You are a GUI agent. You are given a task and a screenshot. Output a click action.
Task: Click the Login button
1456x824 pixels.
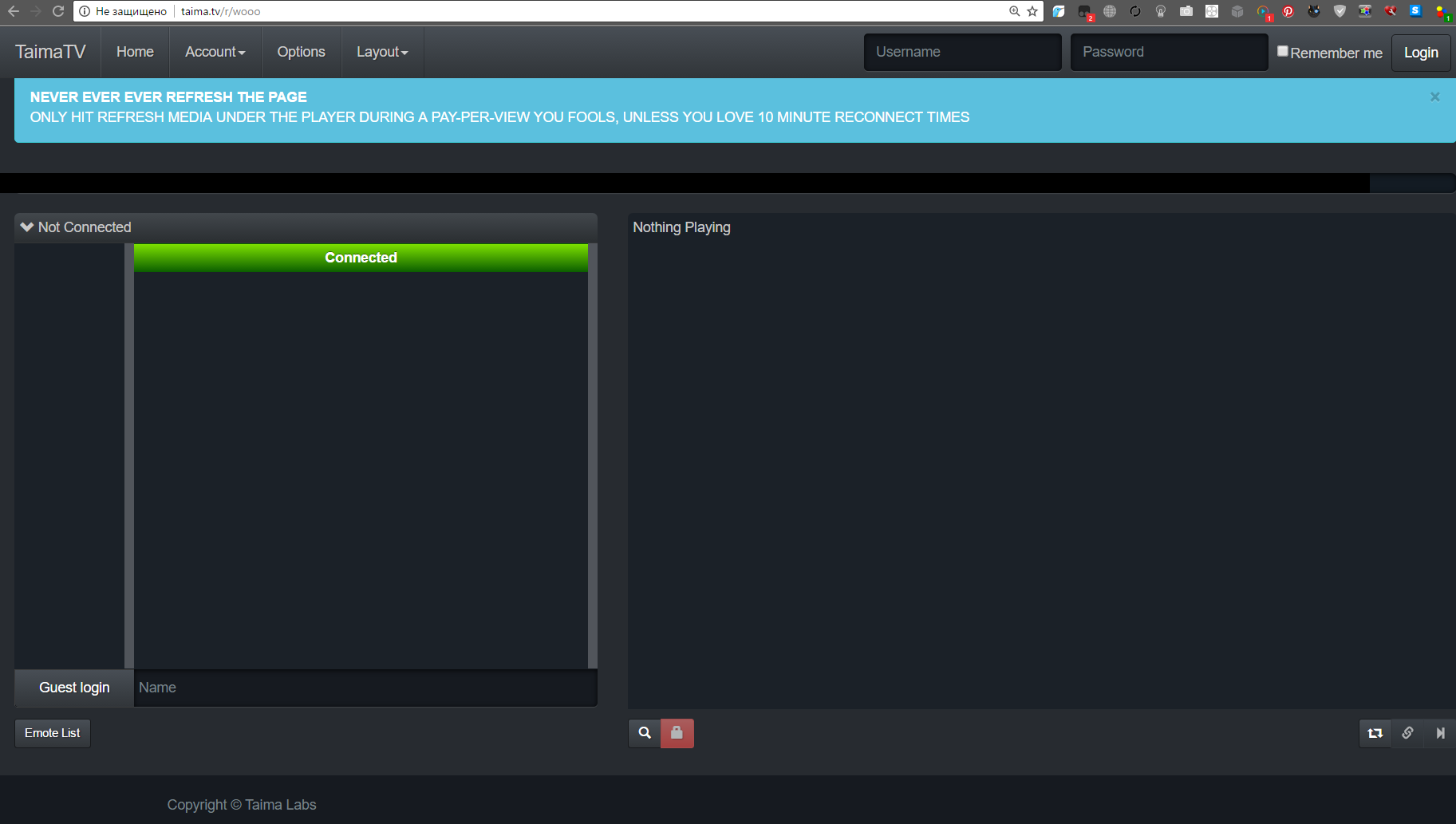(1421, 53)
